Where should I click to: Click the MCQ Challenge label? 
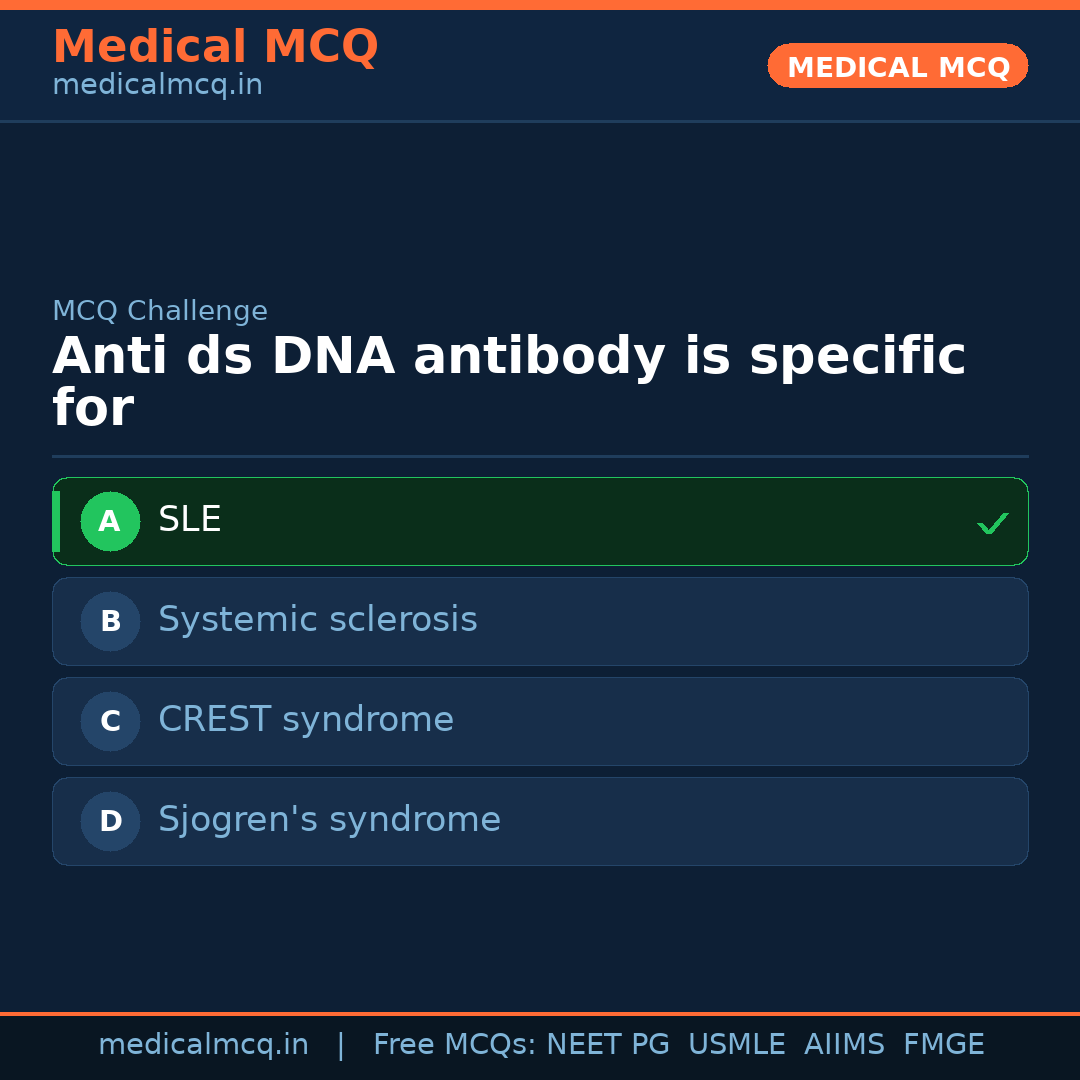[160, 311]
